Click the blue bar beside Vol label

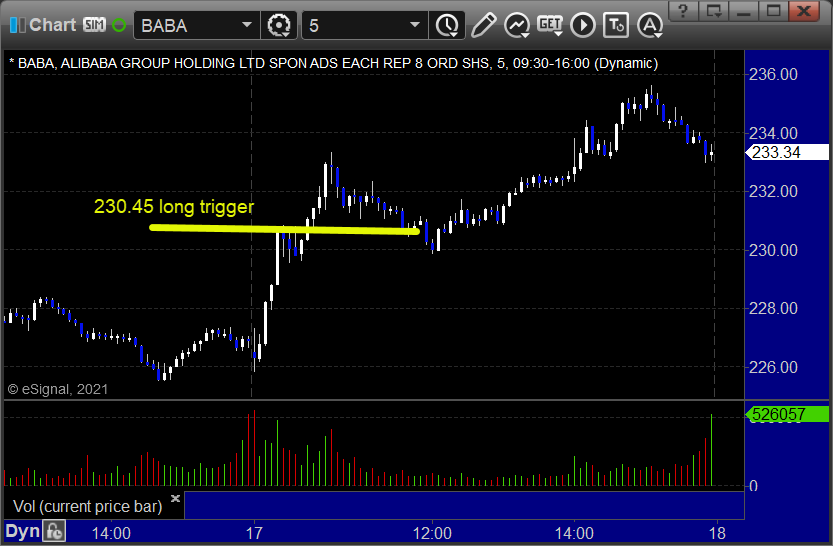coord(464,506)
